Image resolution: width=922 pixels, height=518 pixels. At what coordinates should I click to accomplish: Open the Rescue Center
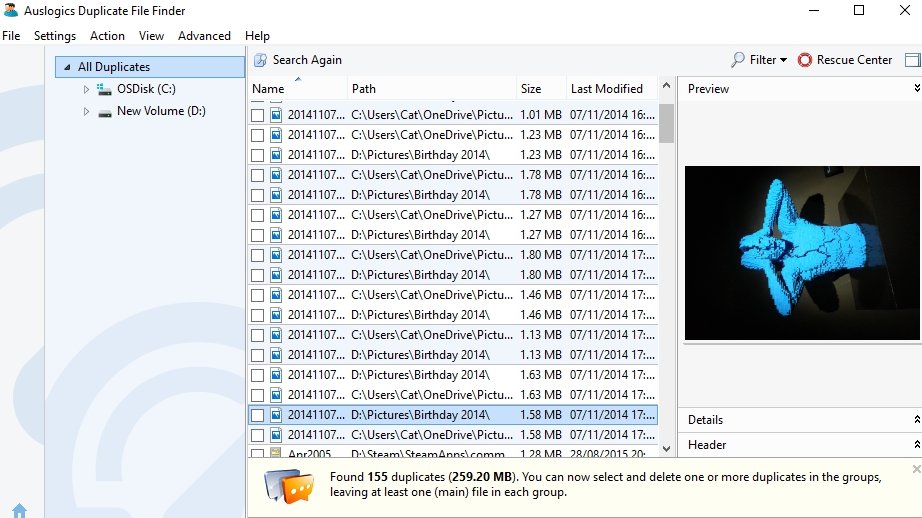[845, 60]
